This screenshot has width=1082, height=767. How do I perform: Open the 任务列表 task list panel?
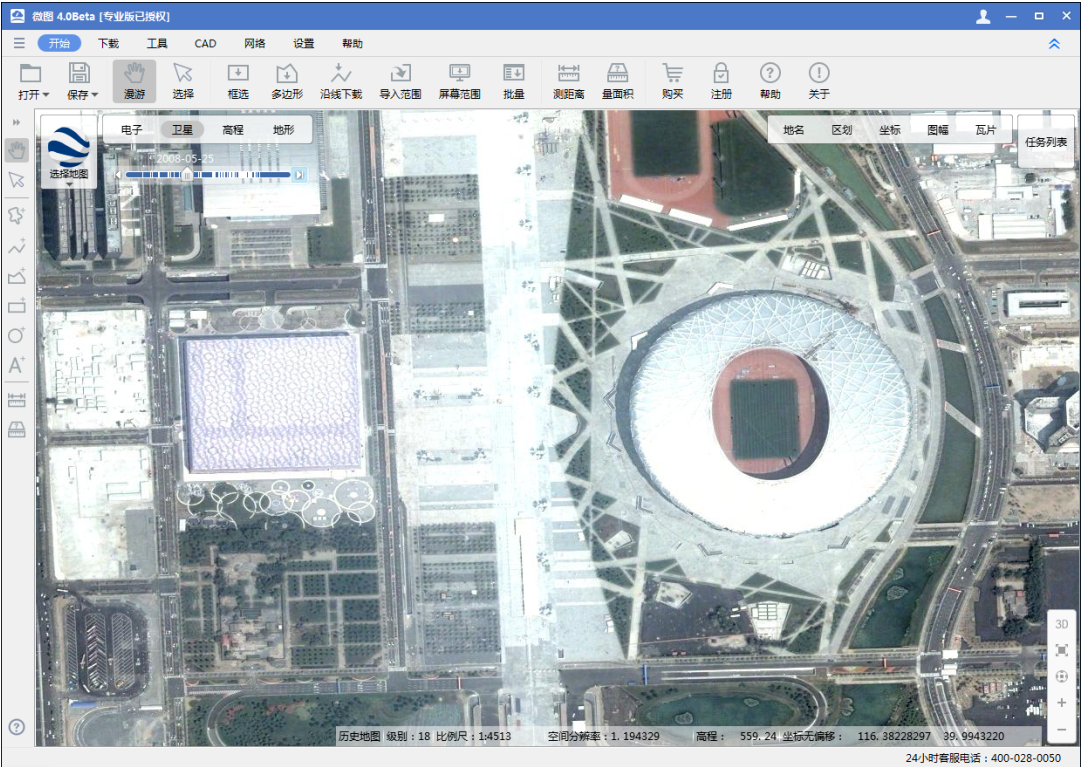click(1046, 142)
